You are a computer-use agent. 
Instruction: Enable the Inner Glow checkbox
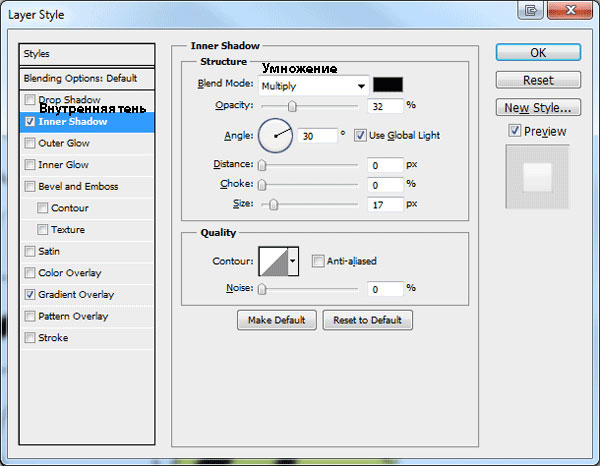pyautogui.click(x=29, y=165)
